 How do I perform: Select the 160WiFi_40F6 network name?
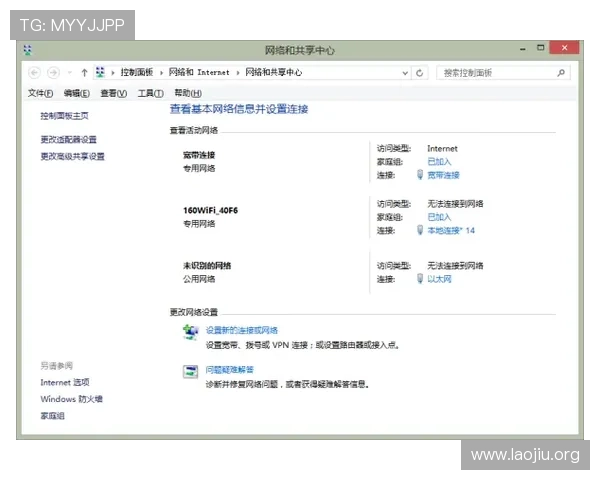point(210,210)
